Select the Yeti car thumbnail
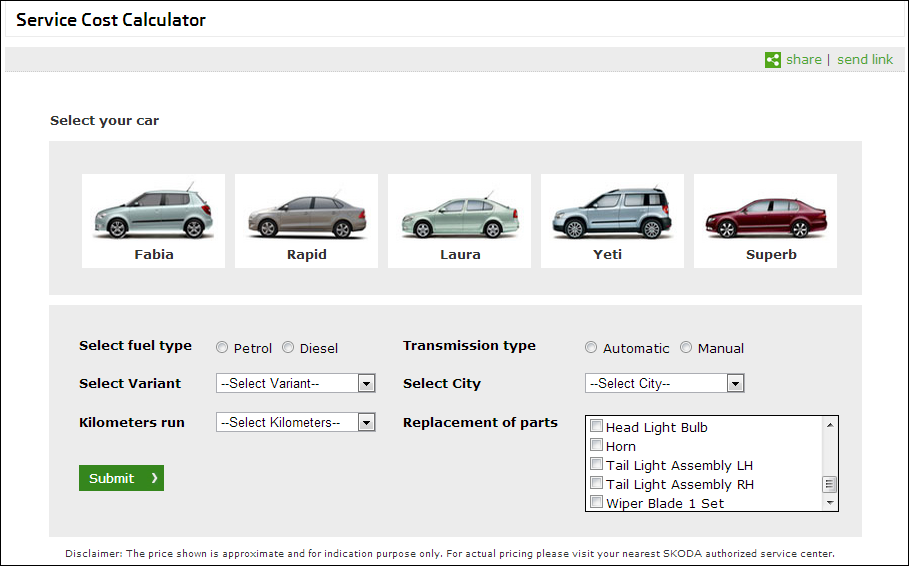The image size is (909, 566). pos(613,221)
